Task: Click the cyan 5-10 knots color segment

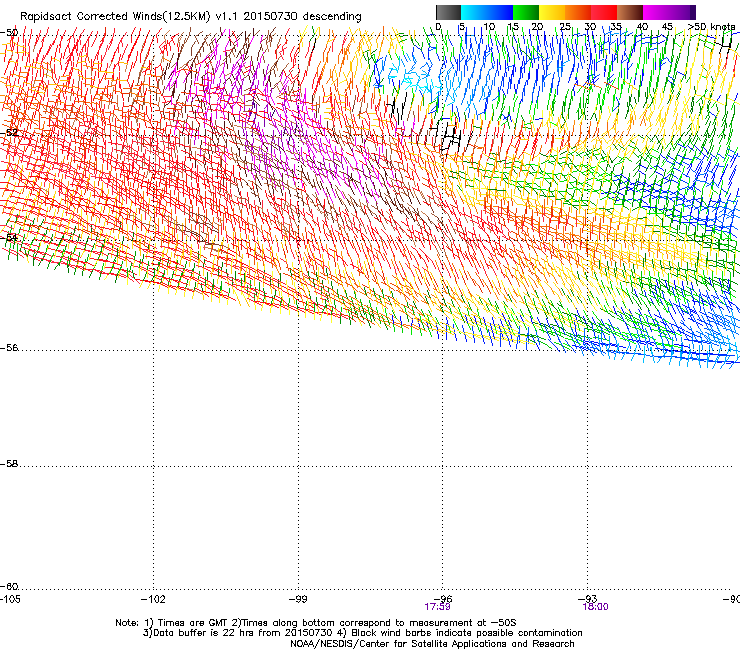Action: point(474,12)
